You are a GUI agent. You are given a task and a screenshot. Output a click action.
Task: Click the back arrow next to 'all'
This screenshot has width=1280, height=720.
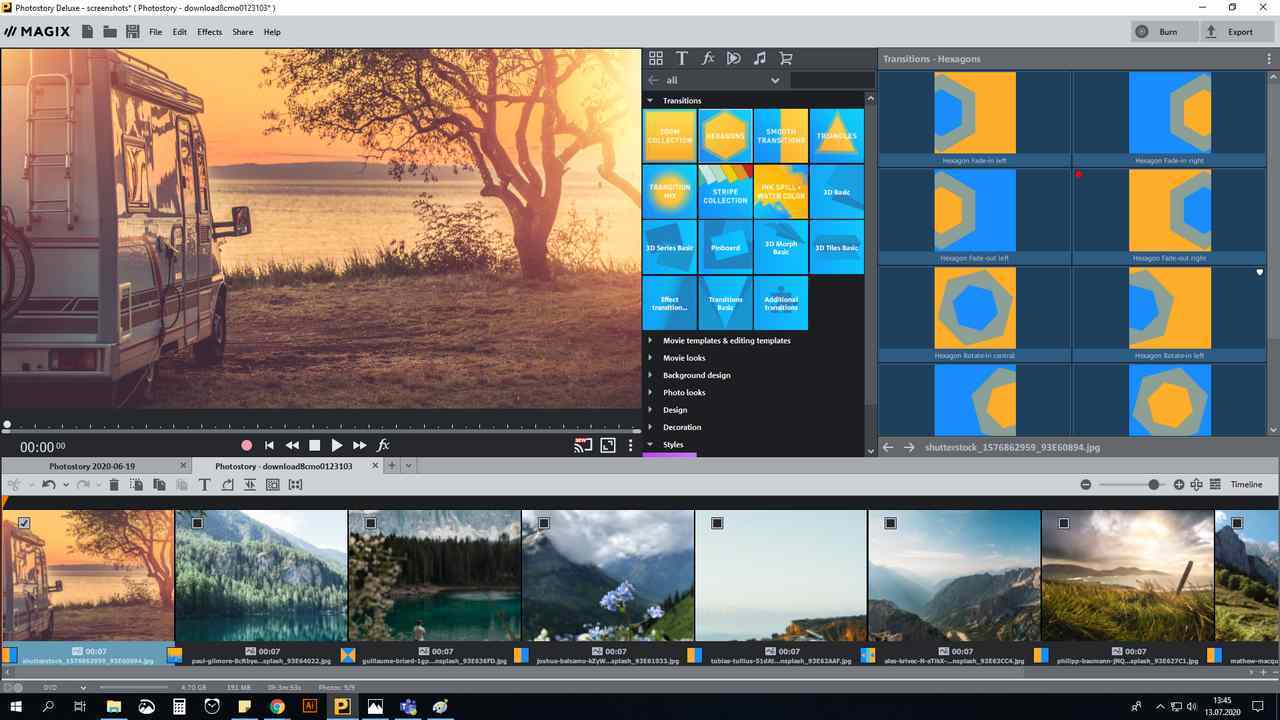[654, 80]
